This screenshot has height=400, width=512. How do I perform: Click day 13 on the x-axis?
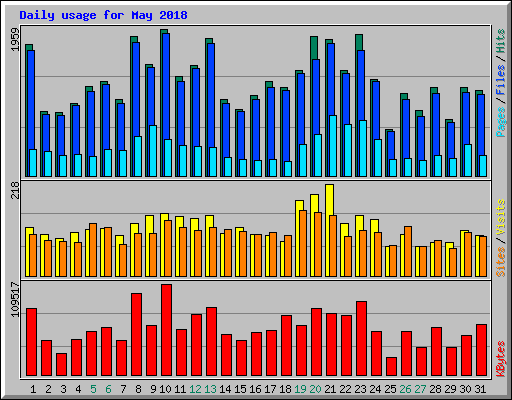coord(210,389)
